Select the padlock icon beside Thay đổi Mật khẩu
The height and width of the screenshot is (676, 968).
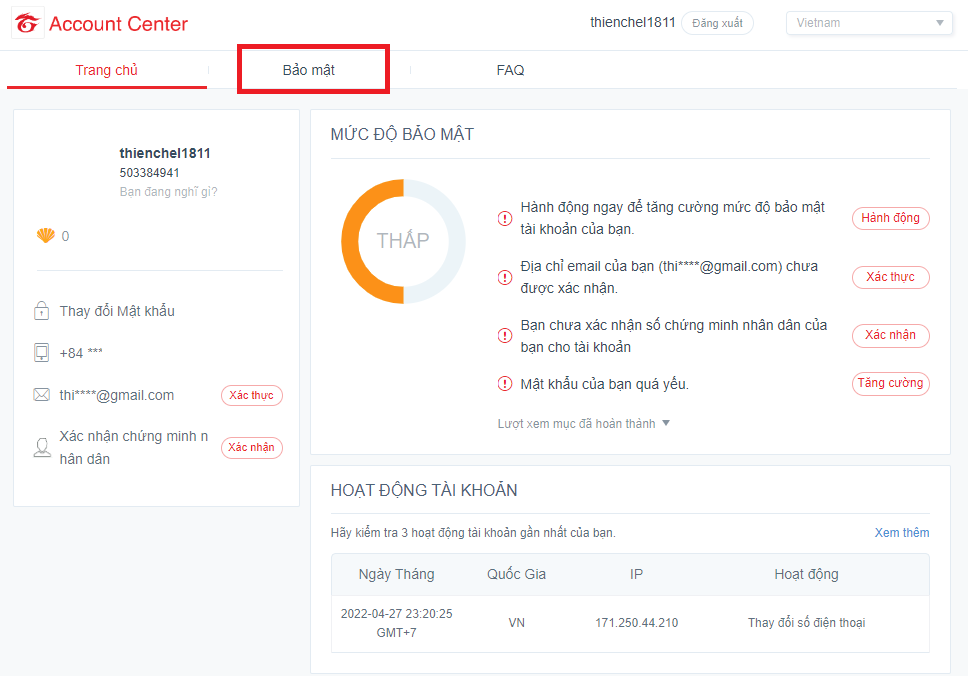42,310
